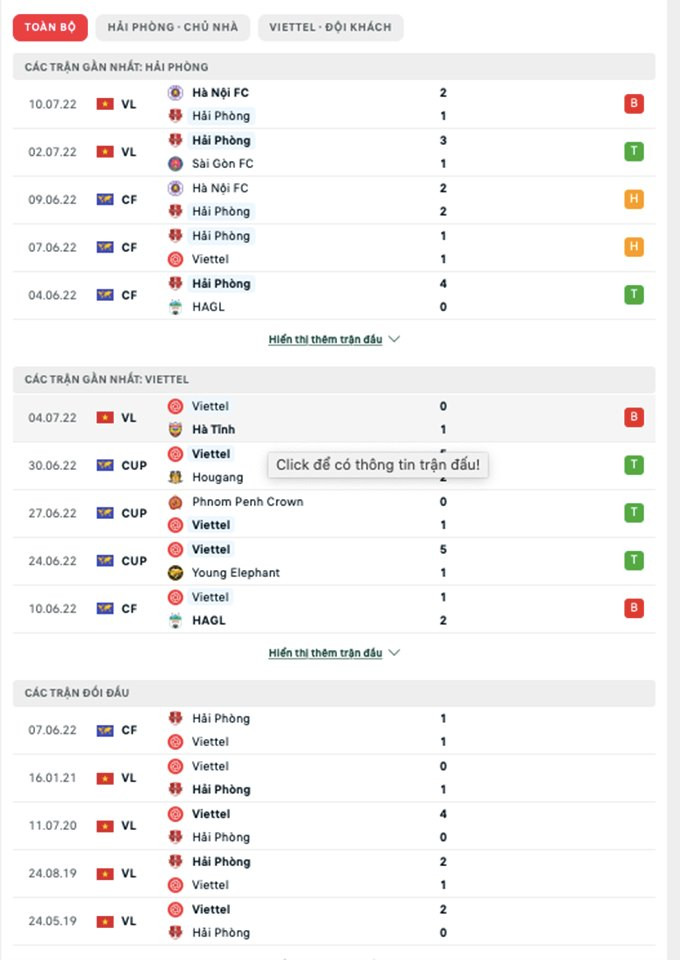Expand more Hải Phòng matches with the chevron
This screenshot has height=960, width=680.
[x=394, y=340]
